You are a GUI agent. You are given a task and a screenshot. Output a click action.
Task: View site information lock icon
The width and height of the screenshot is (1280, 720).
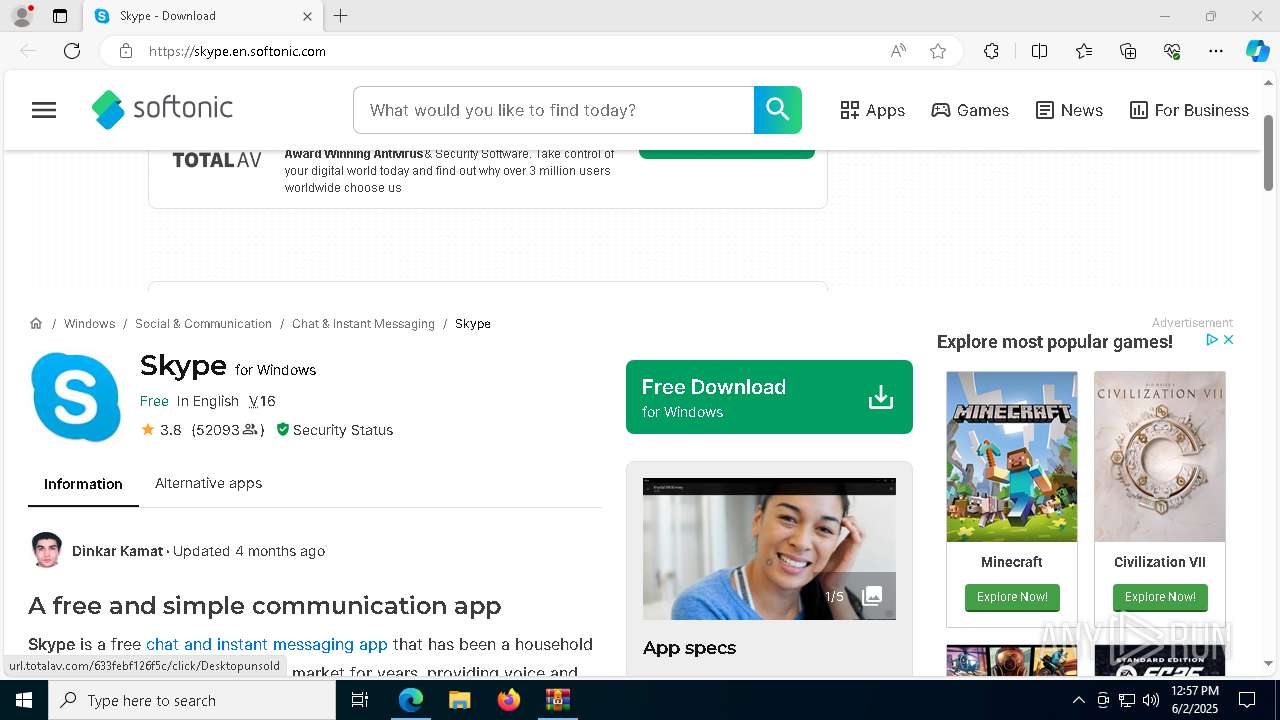[126, 51]
